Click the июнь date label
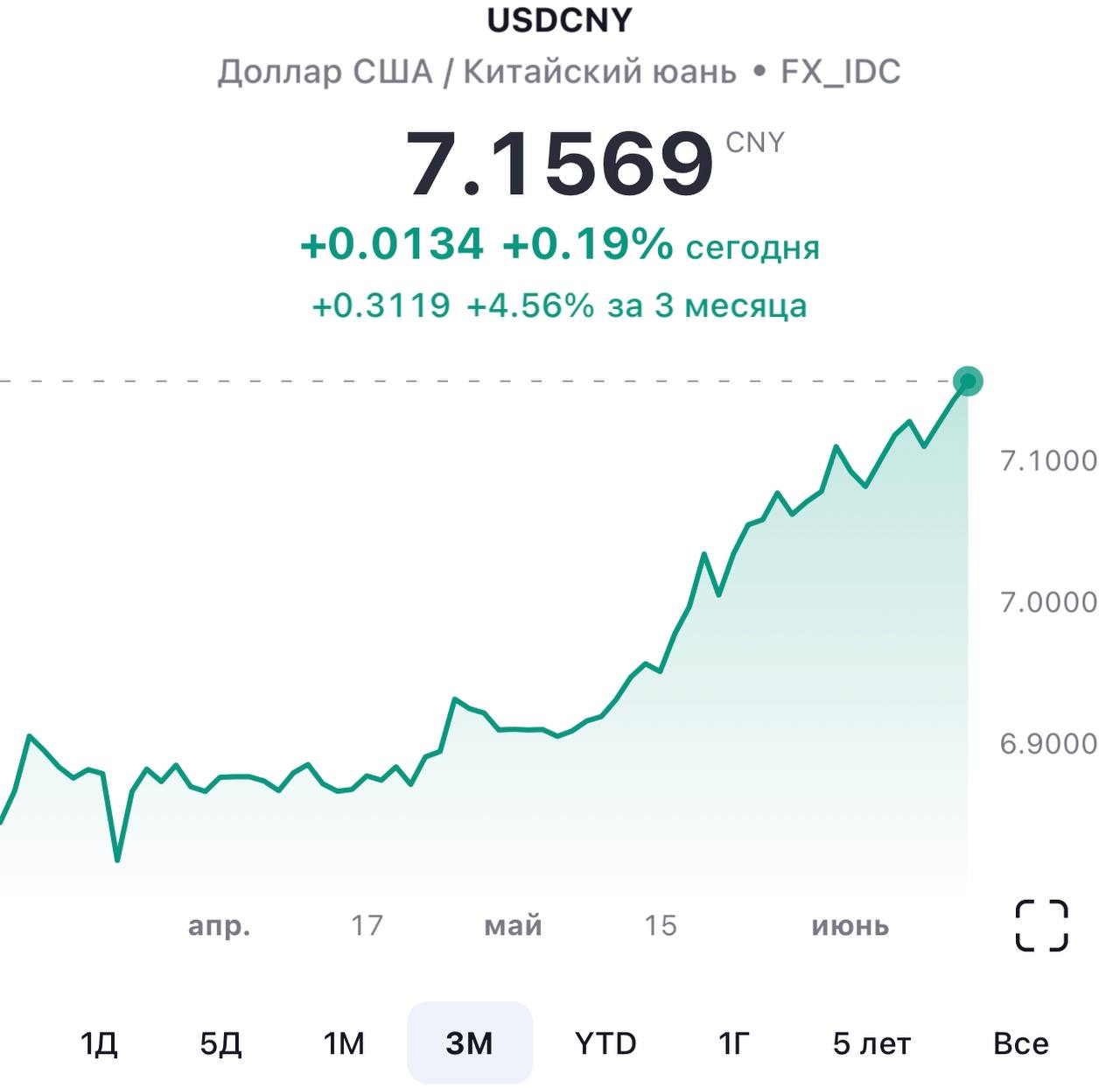The width and height of the screenshot is (1120, 1088). [x=850, y=925]
